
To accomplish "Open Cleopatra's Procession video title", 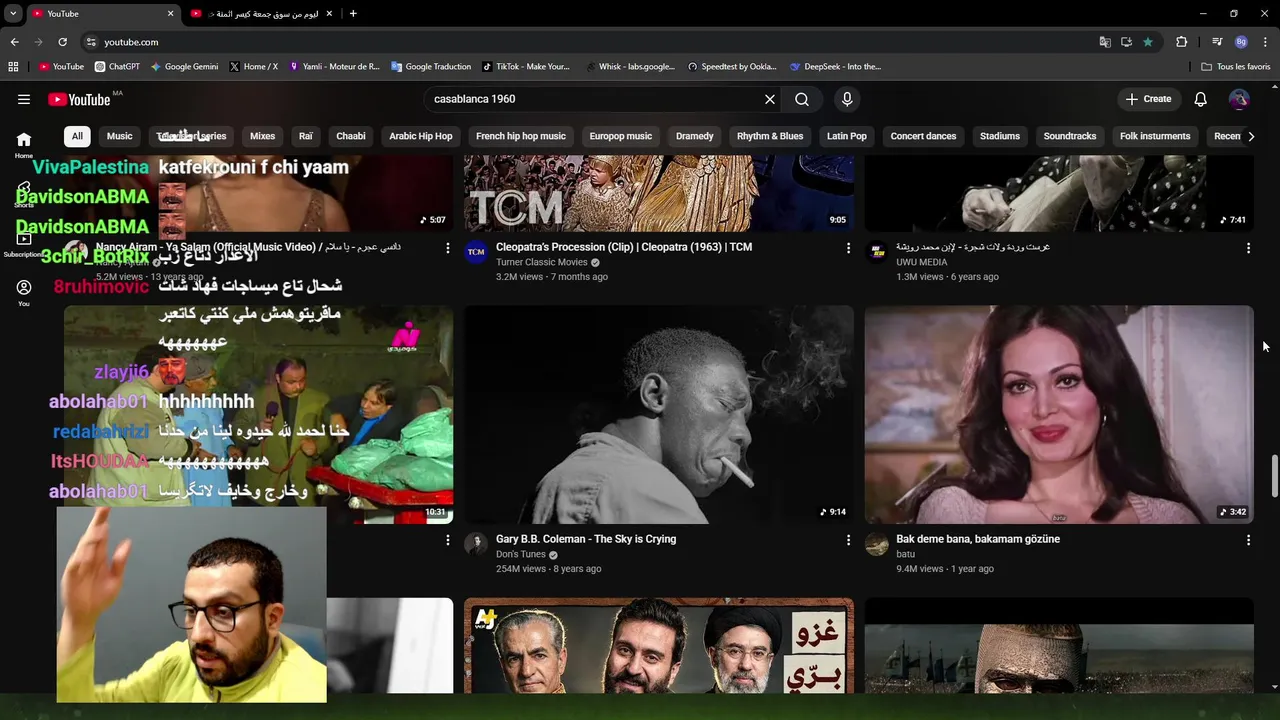I will (624, 247).
